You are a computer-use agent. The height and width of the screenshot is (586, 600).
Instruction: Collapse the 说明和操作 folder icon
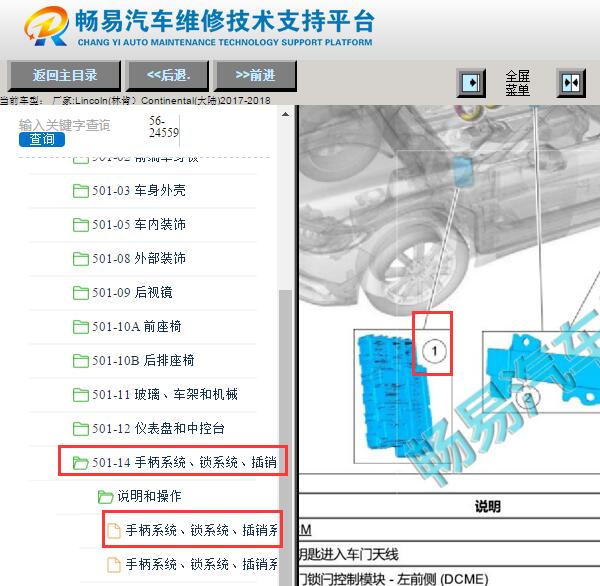click(x=105, y=497)
